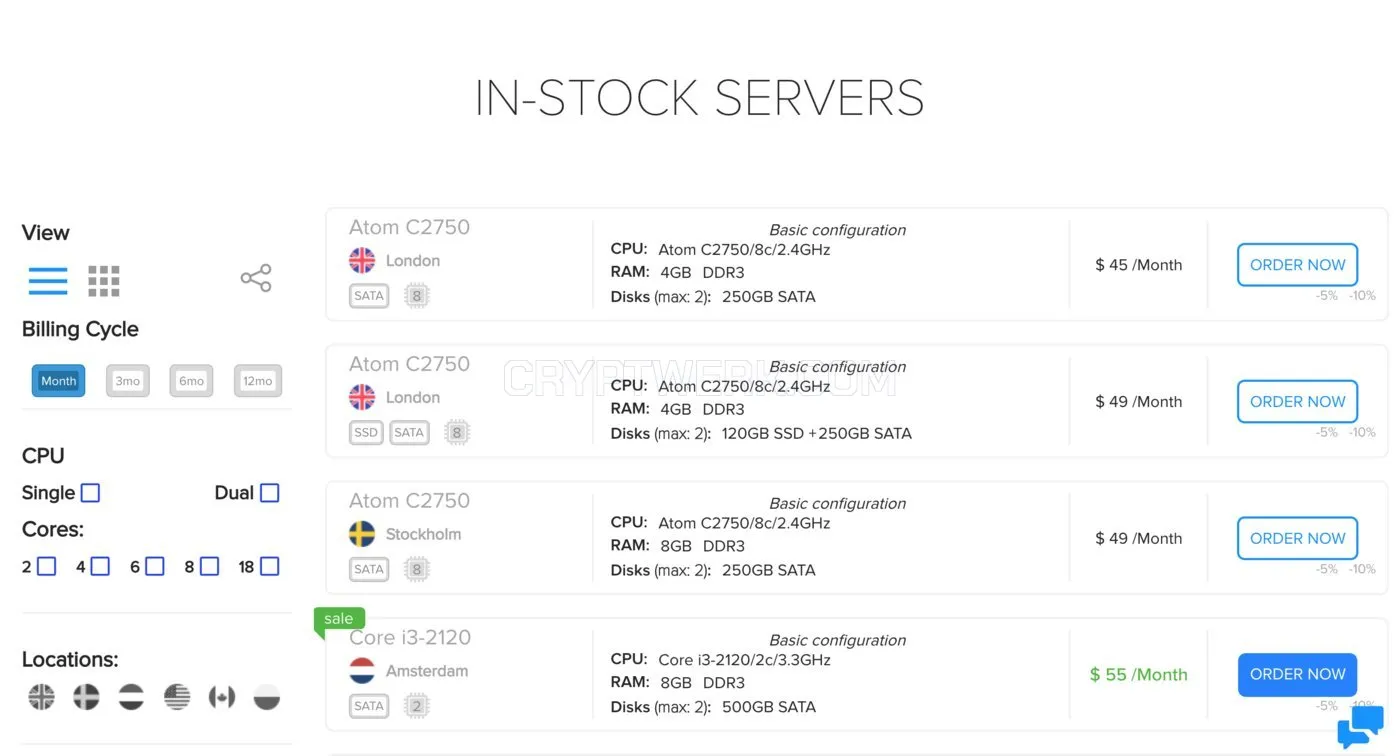
Task: Click the "500GB SATA" disk text
Action: click(x=768, y=707)
